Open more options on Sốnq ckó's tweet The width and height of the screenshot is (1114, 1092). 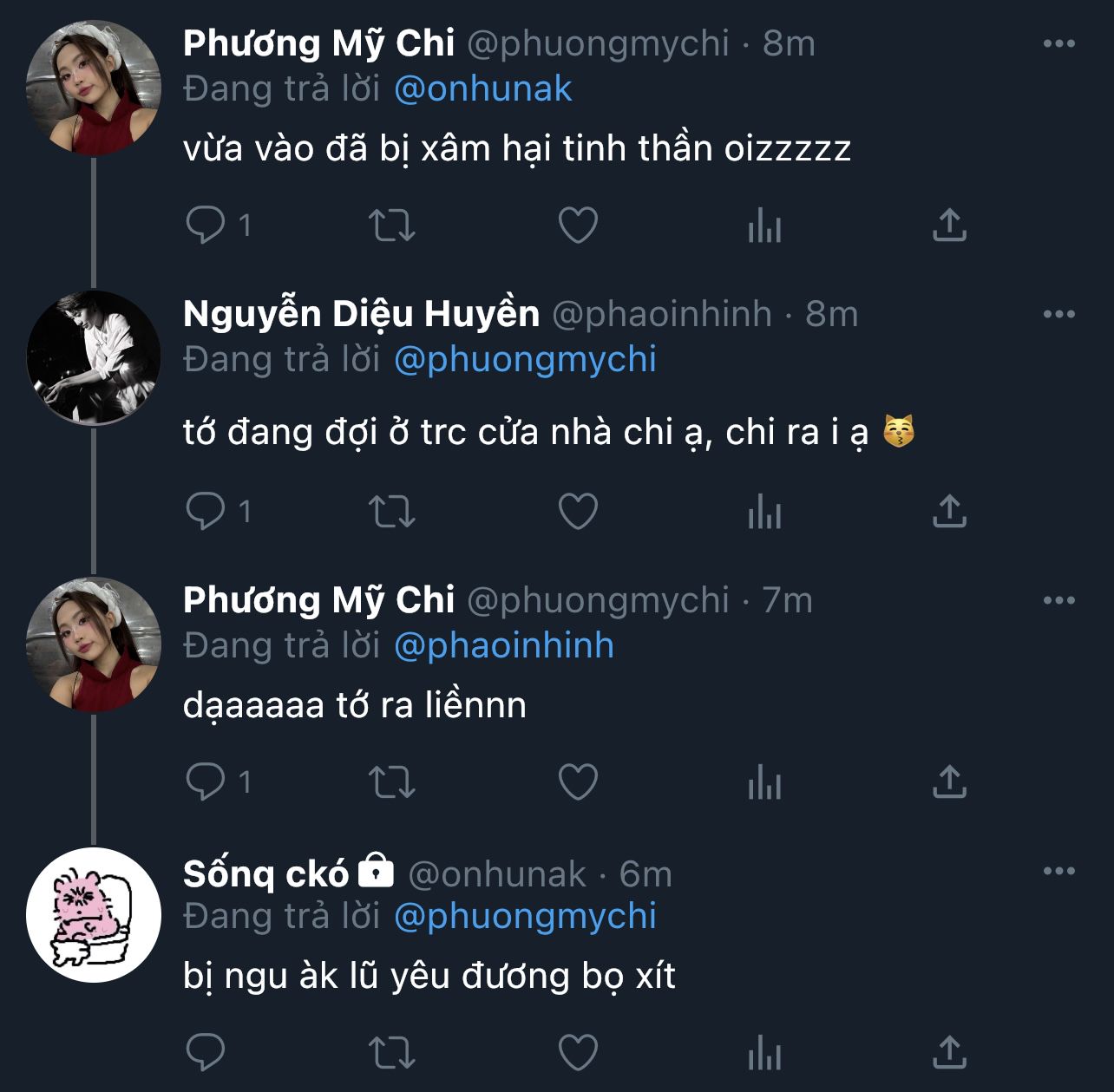coord(1058,871)
